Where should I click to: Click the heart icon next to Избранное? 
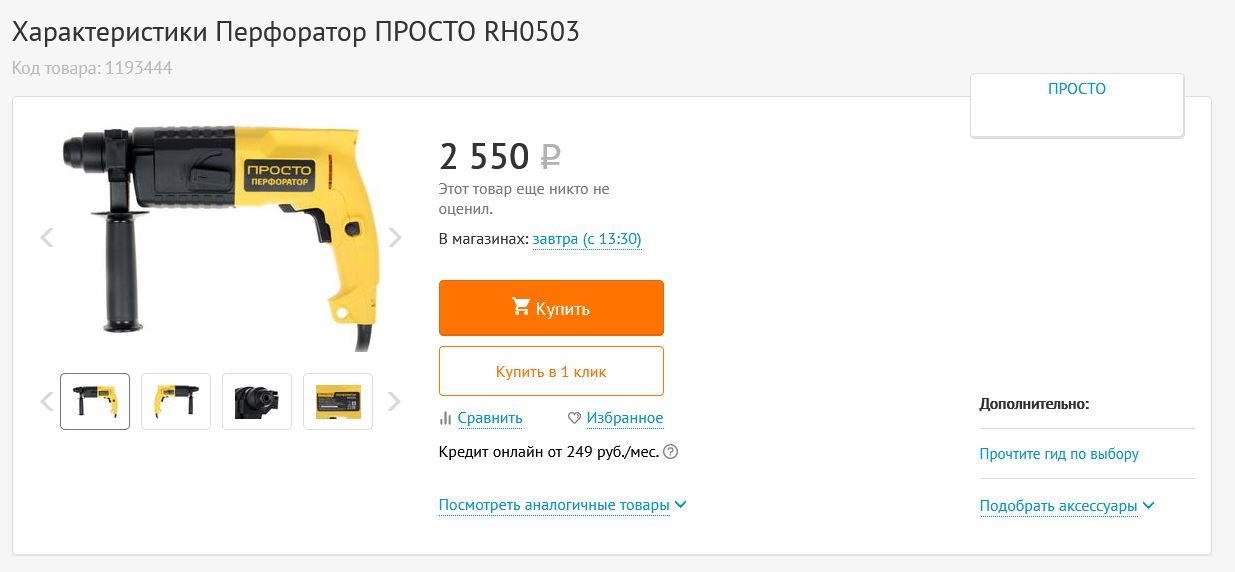(x=574, y=418)
